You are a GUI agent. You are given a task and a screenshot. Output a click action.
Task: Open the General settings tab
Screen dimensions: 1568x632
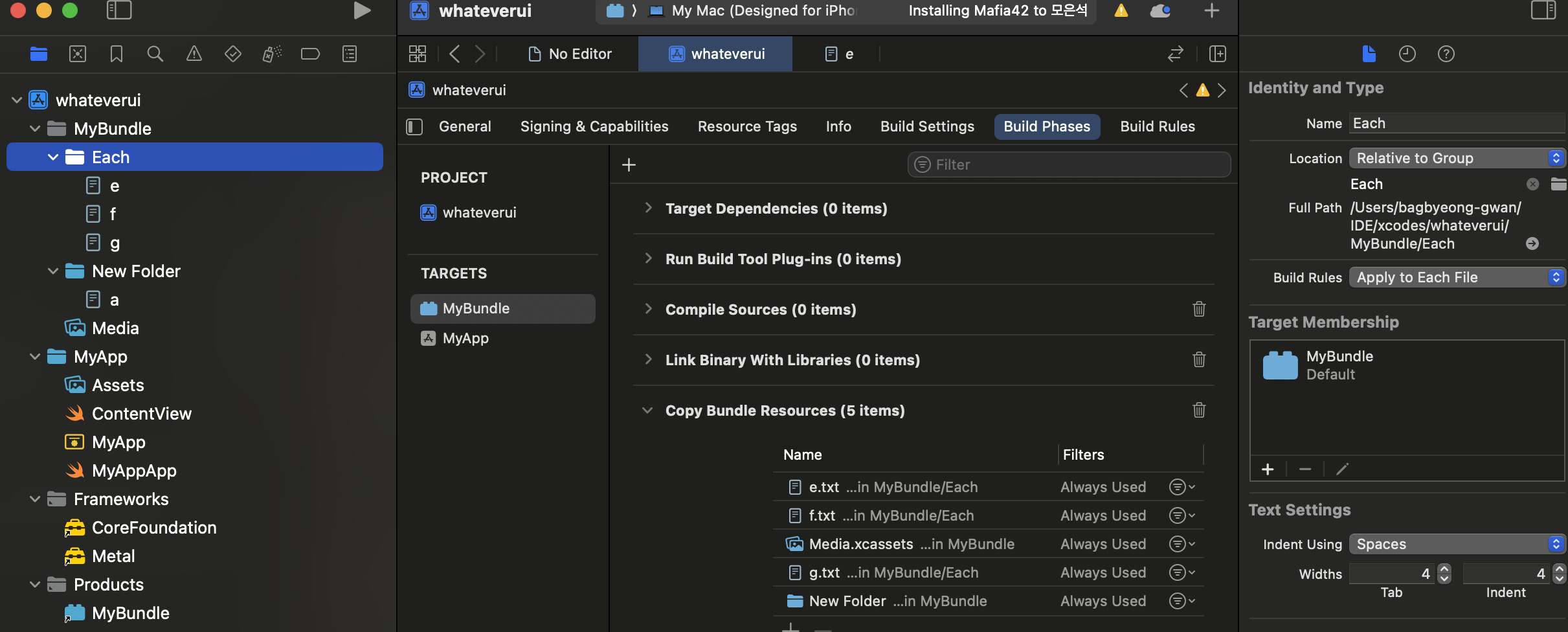pyautogui.click(x=465, y=126)
